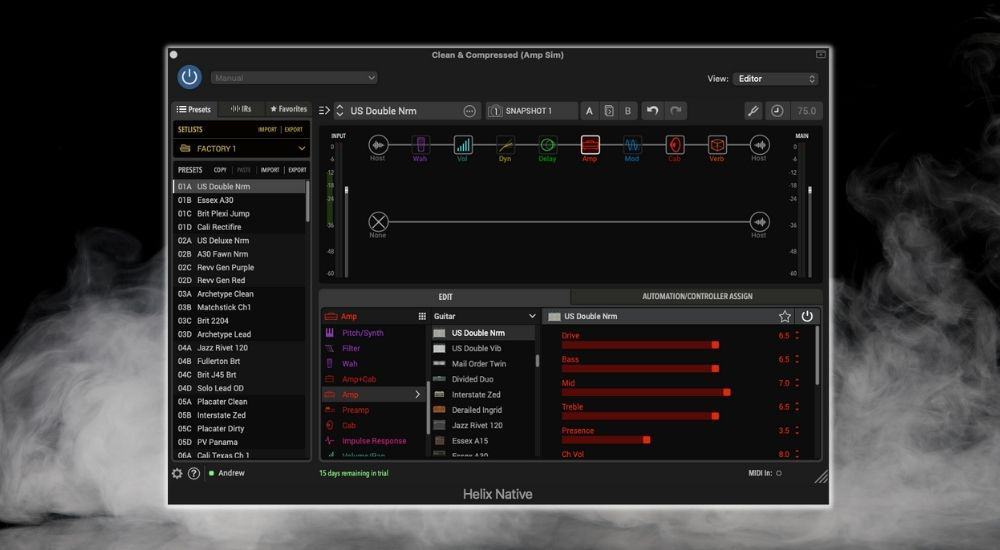Select compare state A
Viewport: 1000px width, 550px height.
(589, 111)
